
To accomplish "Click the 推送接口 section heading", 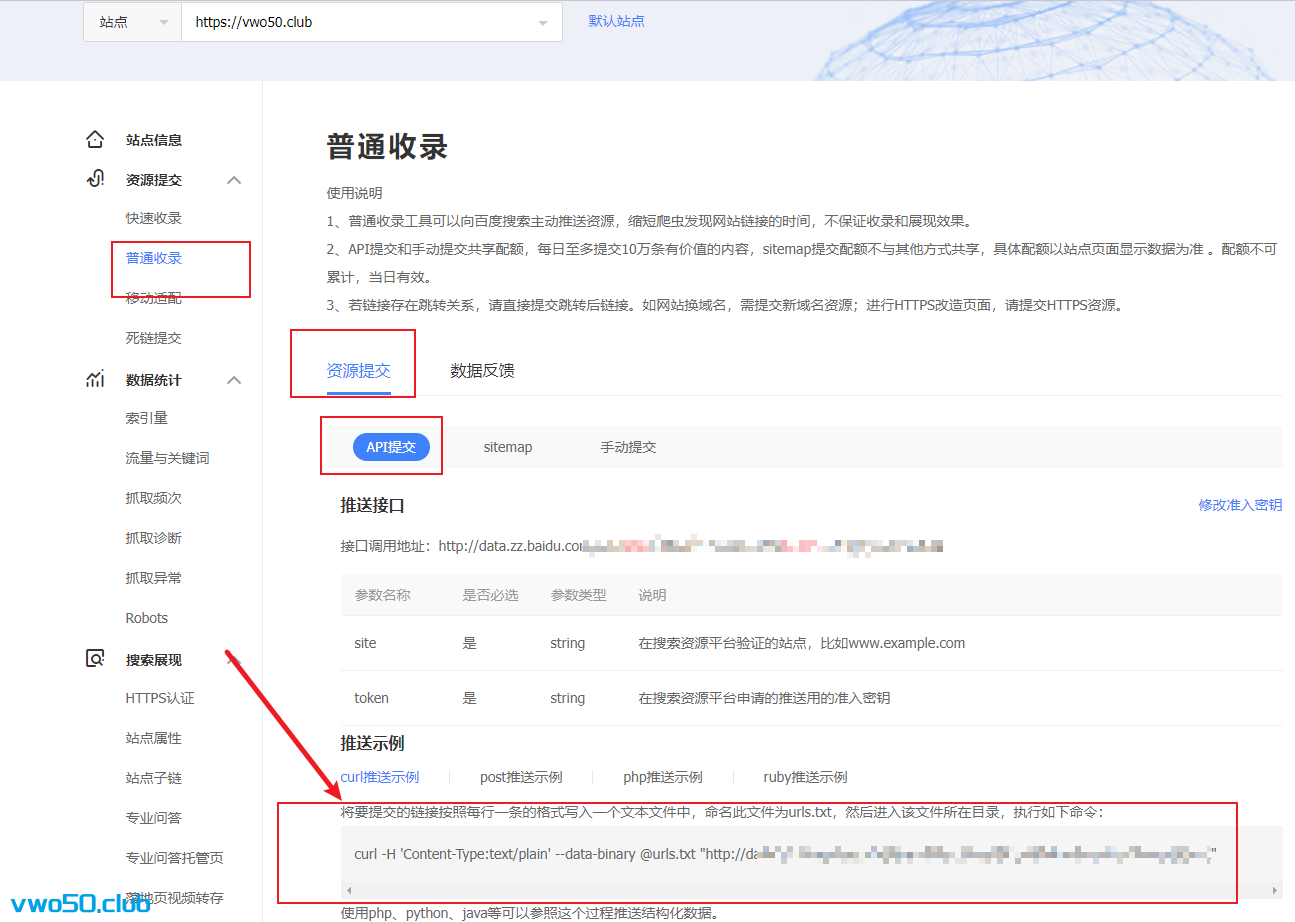I will click(x=373, y=506).
